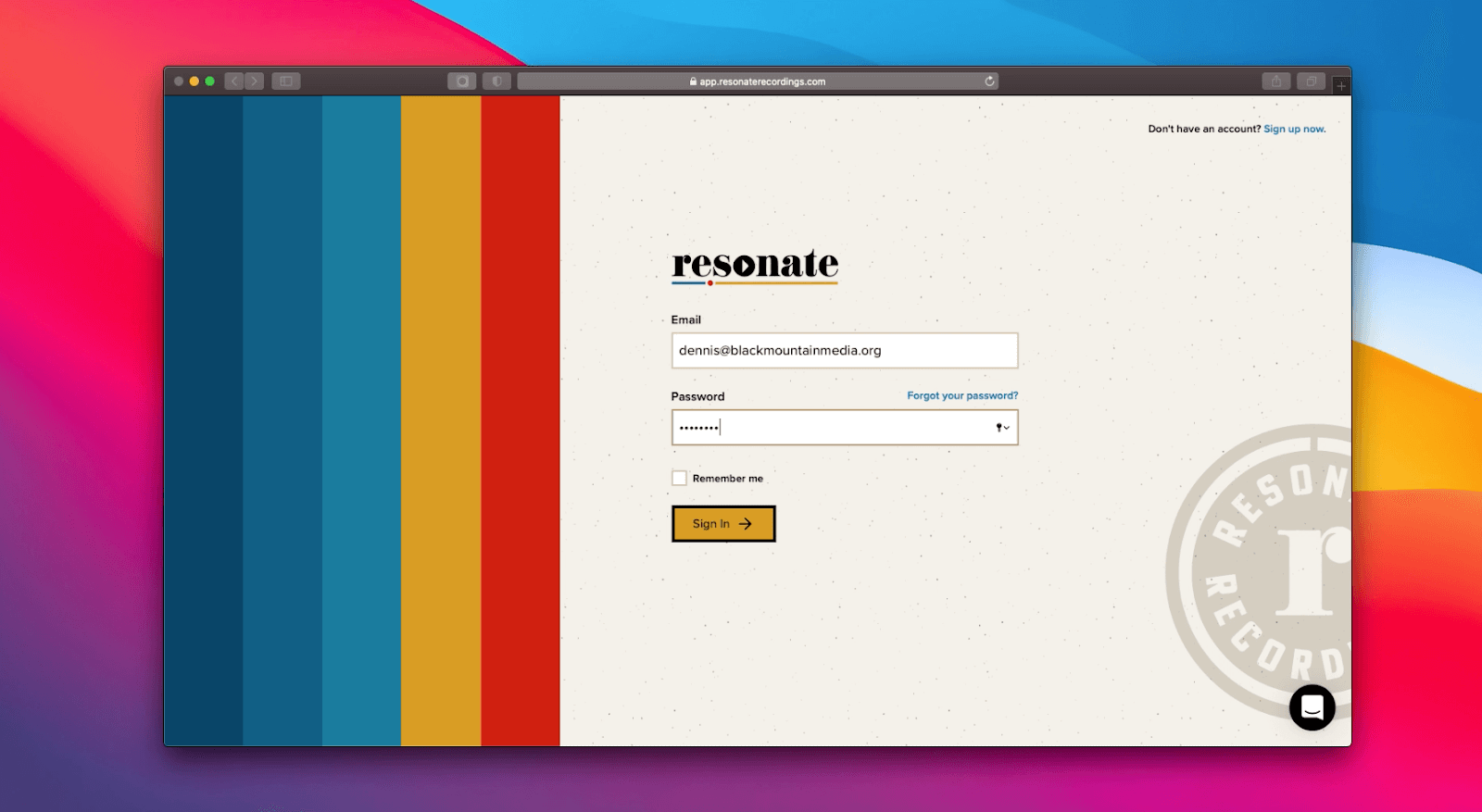Screen dimensions: 1482x812
Task: Open a new tab with plus icon
Action: click(x=1341, y=85)
